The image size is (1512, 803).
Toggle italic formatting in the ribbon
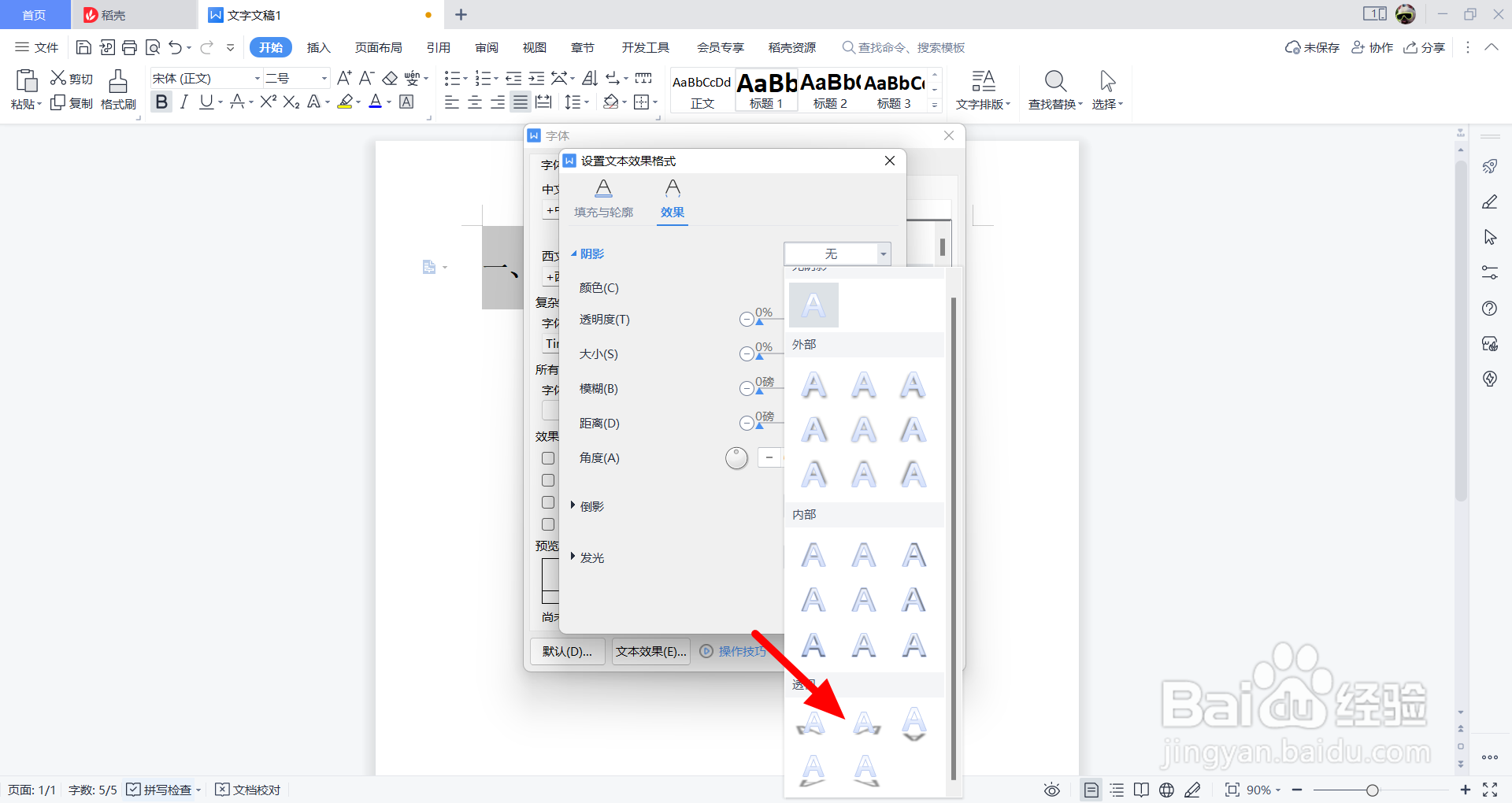pyautogui.click(x=183, y=102)
